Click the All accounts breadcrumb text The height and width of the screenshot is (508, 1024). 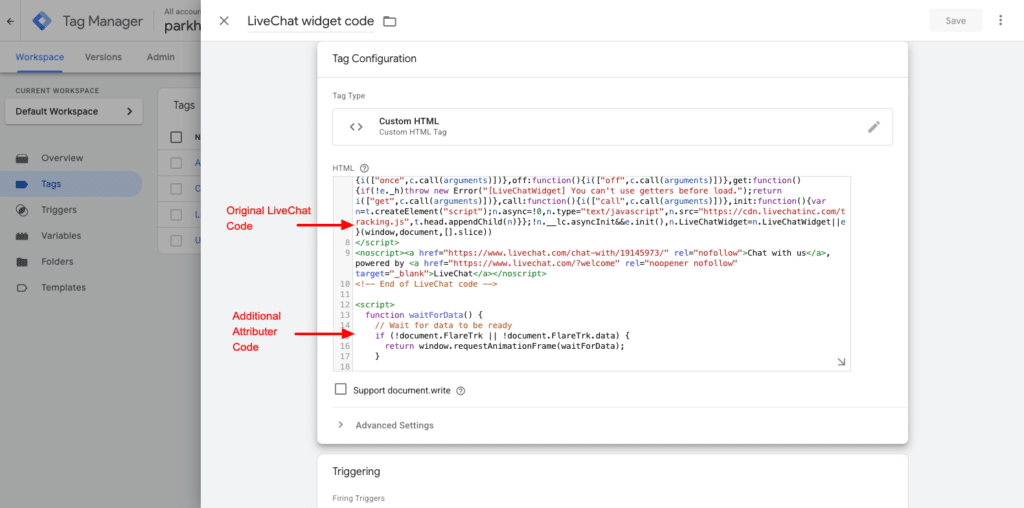(x=182, y=11)
